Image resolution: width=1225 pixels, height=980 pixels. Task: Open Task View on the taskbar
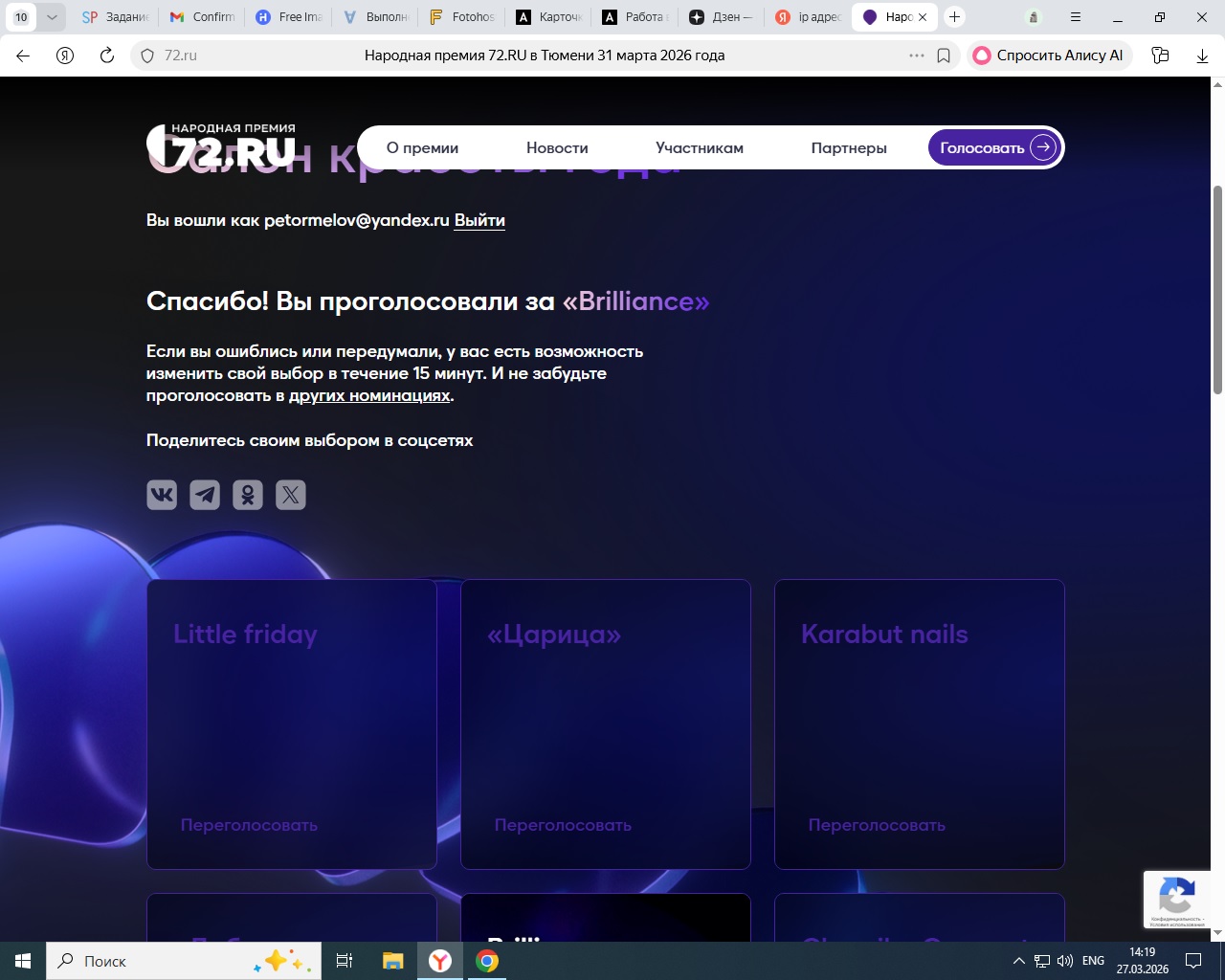click(x=345, y=961)
